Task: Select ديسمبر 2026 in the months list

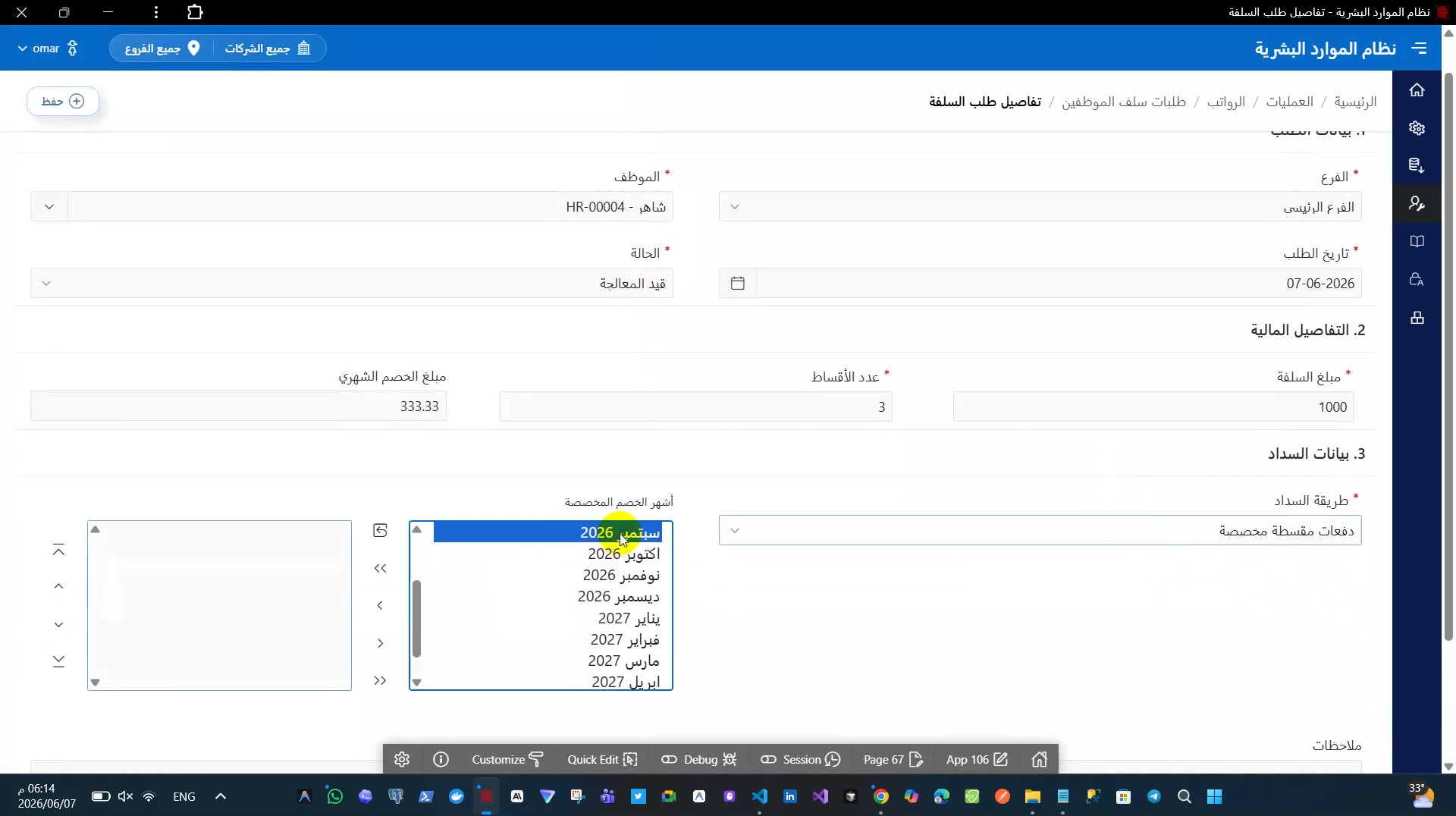Action: pyautogui.click(x=548, y=597)
